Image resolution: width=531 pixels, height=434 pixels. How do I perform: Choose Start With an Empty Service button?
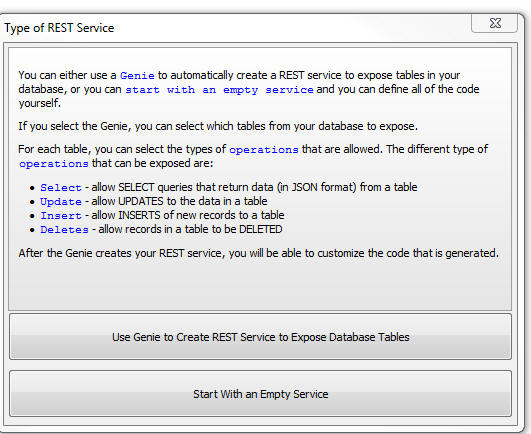coord(260,394)
